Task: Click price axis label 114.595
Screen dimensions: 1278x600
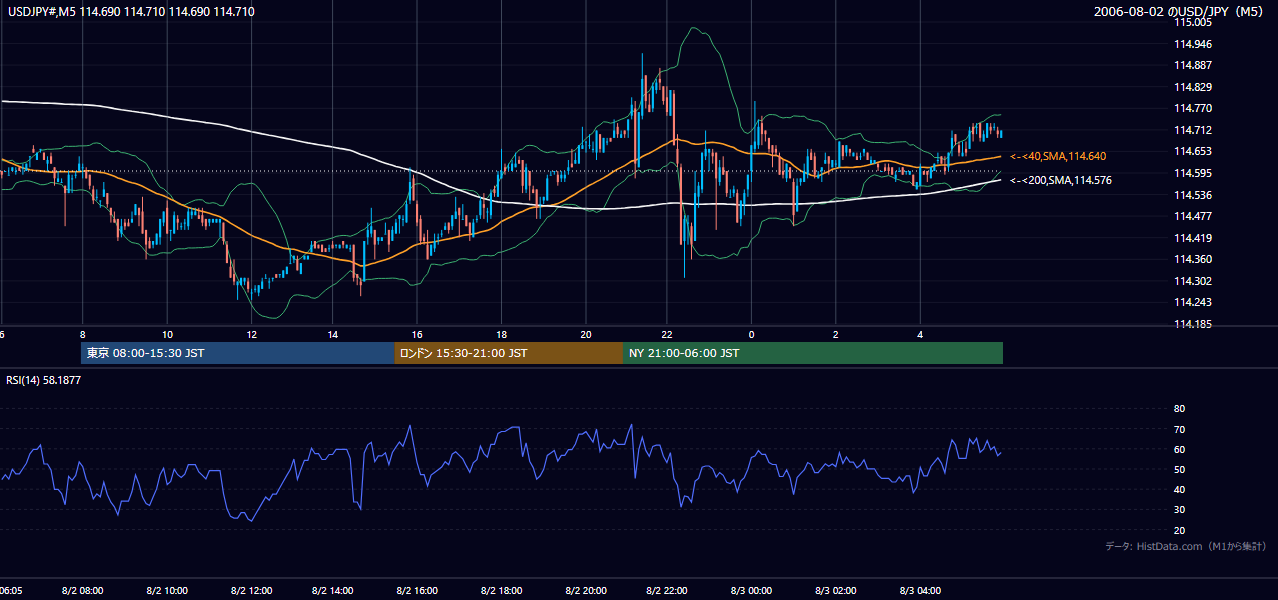Action: pyautogui.click(x=1194, y=173)
